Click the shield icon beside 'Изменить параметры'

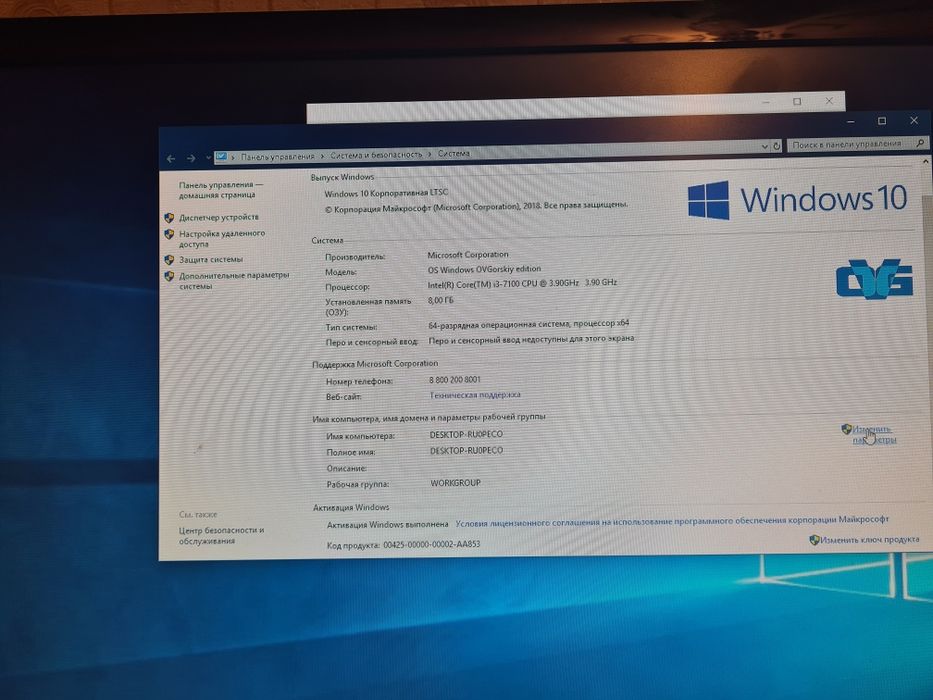[846, 429]
